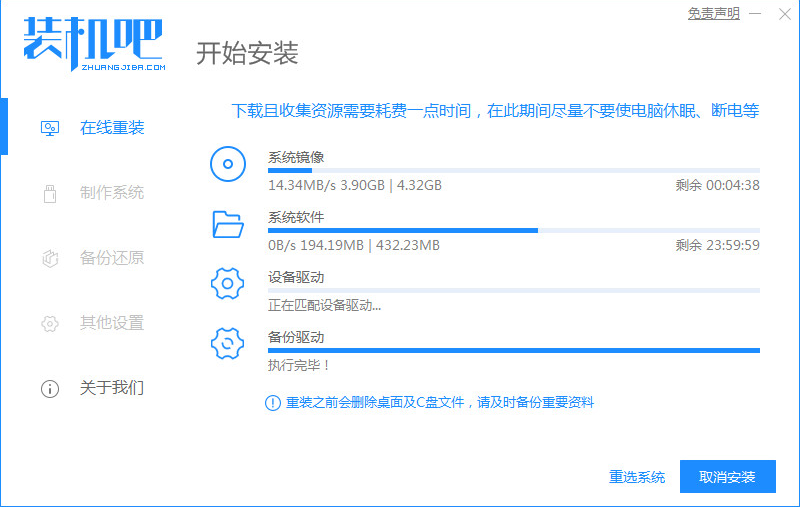Viewport: 800px width, 507px height.
Task: Click 重选系统 to reselect the system
Action: [x=637, y=477]
